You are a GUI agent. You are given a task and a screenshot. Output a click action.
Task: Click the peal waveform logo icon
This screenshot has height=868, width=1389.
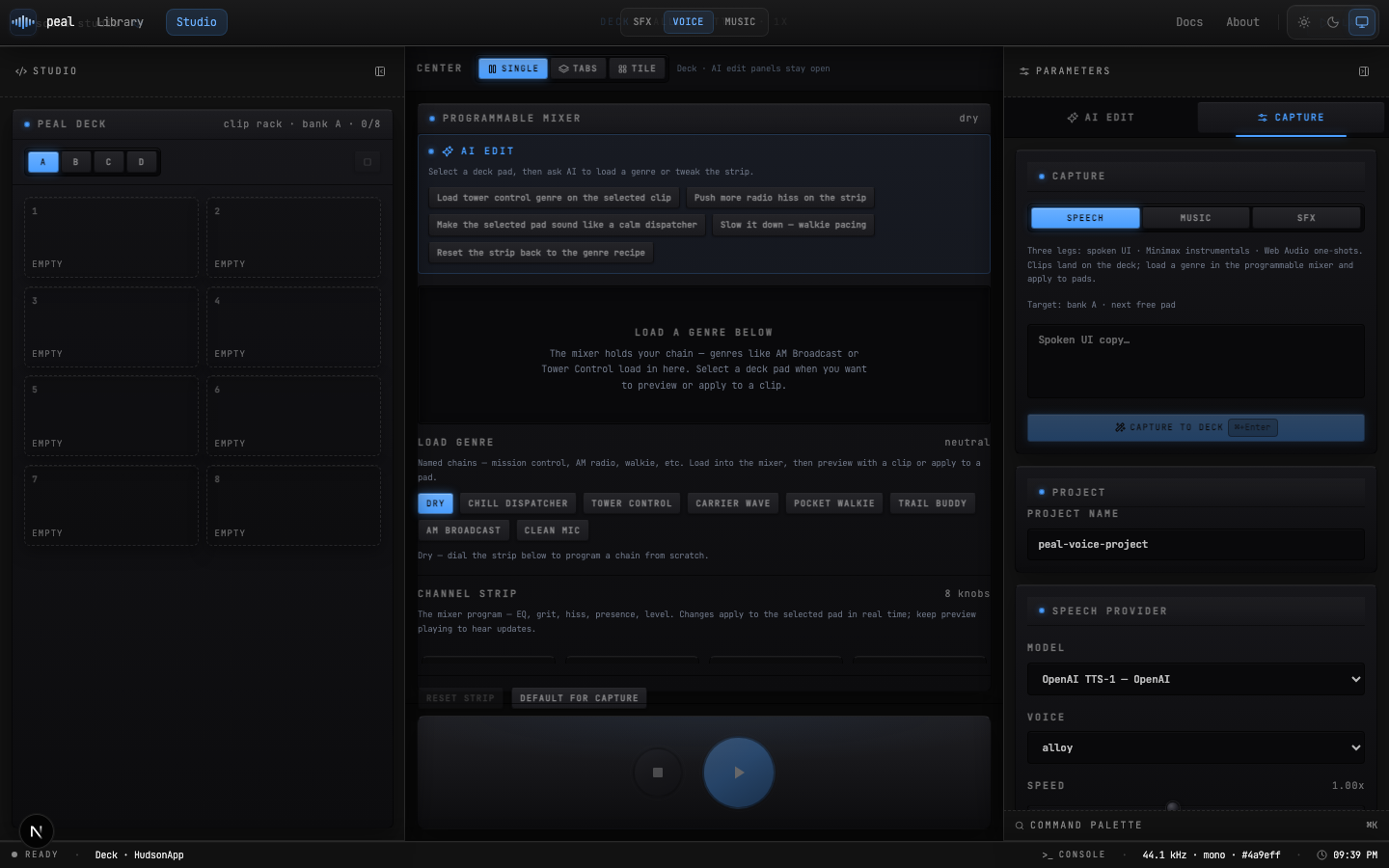(23, 21)
